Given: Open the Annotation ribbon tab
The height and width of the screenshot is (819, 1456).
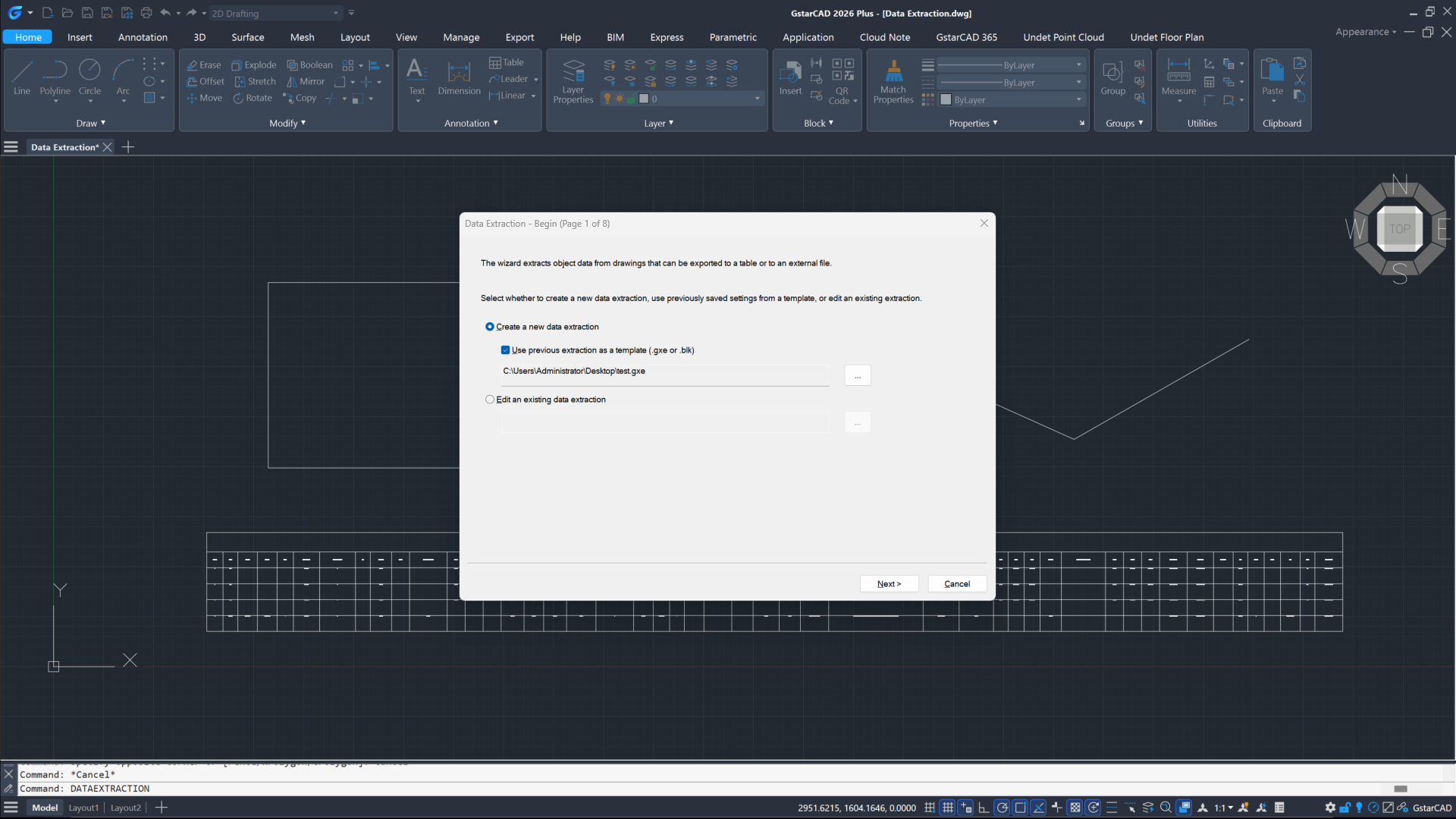Looking at the screenshot, I should click(143, 37).
